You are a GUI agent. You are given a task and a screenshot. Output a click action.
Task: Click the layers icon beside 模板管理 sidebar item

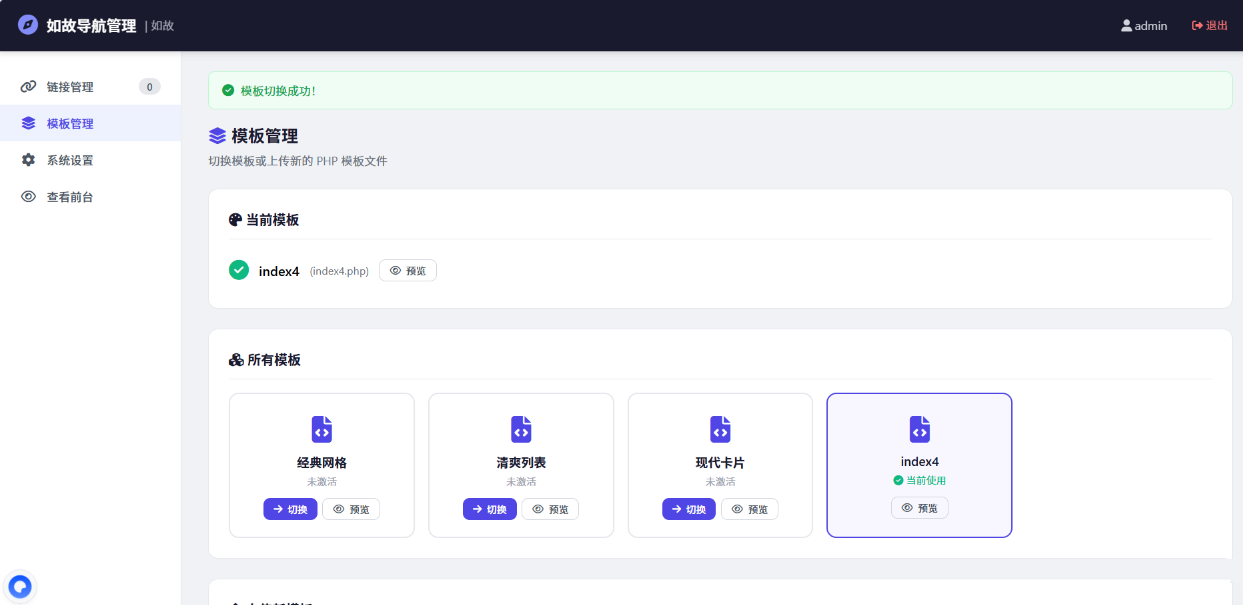point(28,124)
